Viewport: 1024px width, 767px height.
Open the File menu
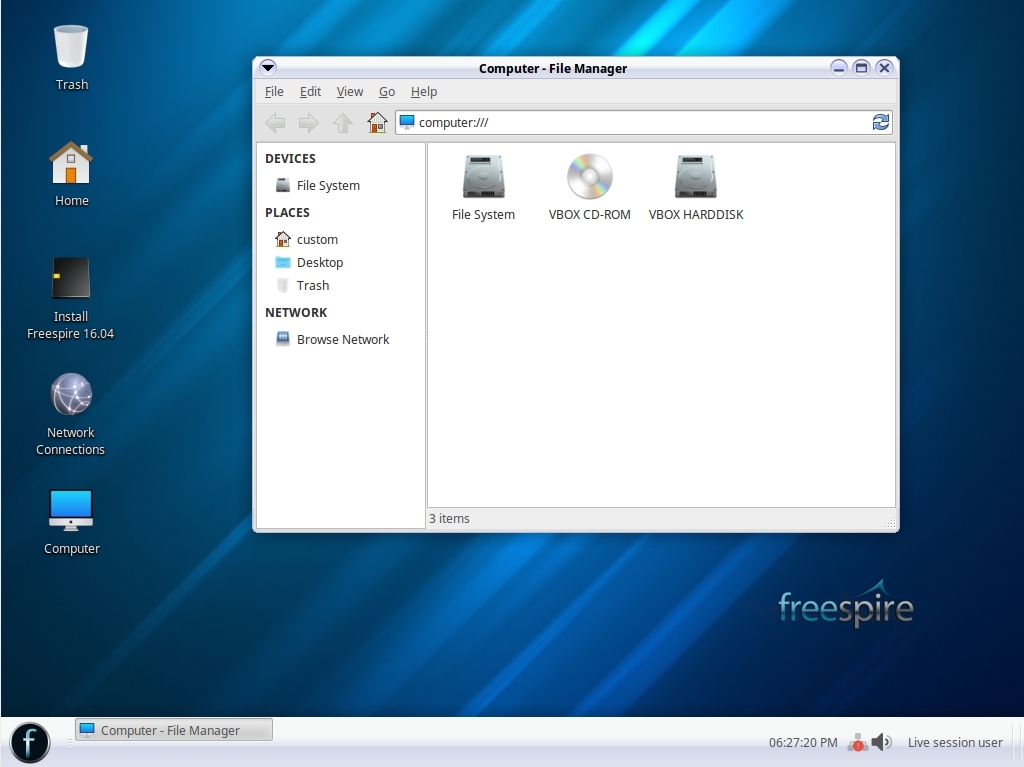click(274, 91)
